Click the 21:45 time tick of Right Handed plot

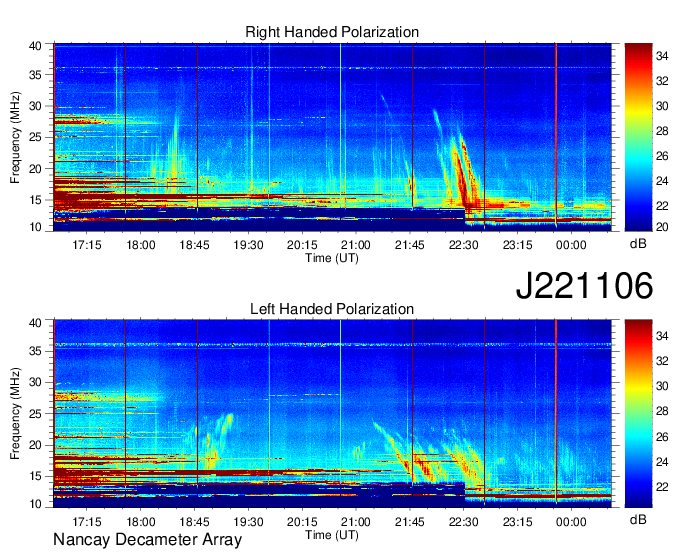410,245
